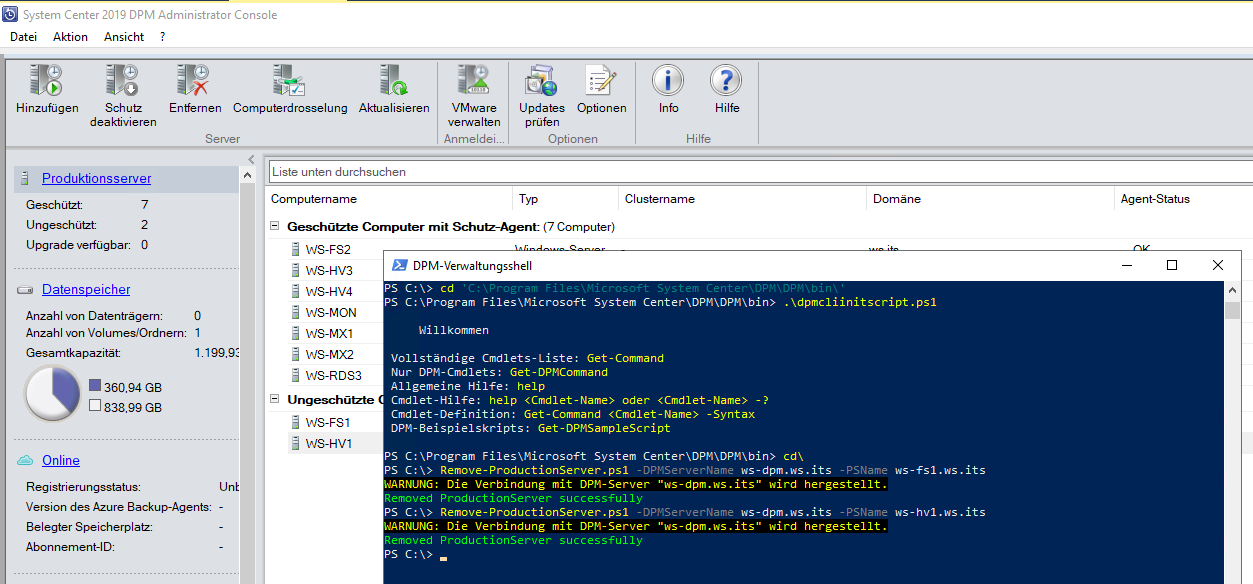Screen dimensions: 1253x584
Task: Click the storage capacity pie chart
Action: coord(52,393)
